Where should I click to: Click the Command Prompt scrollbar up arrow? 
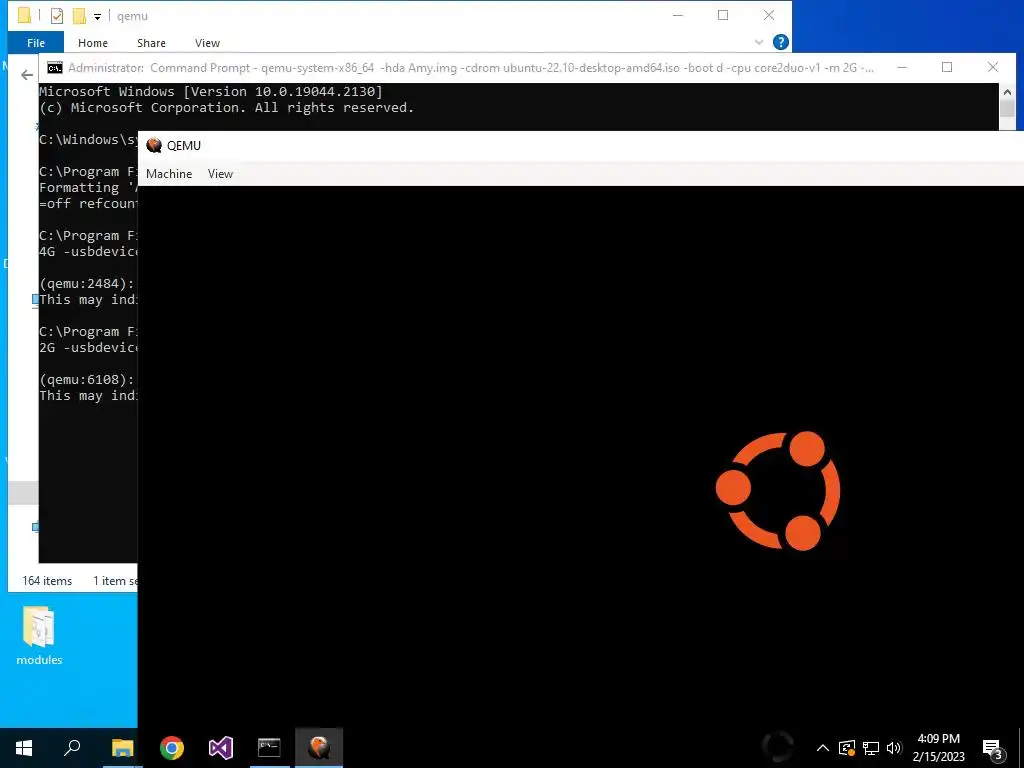(1007, 91)
